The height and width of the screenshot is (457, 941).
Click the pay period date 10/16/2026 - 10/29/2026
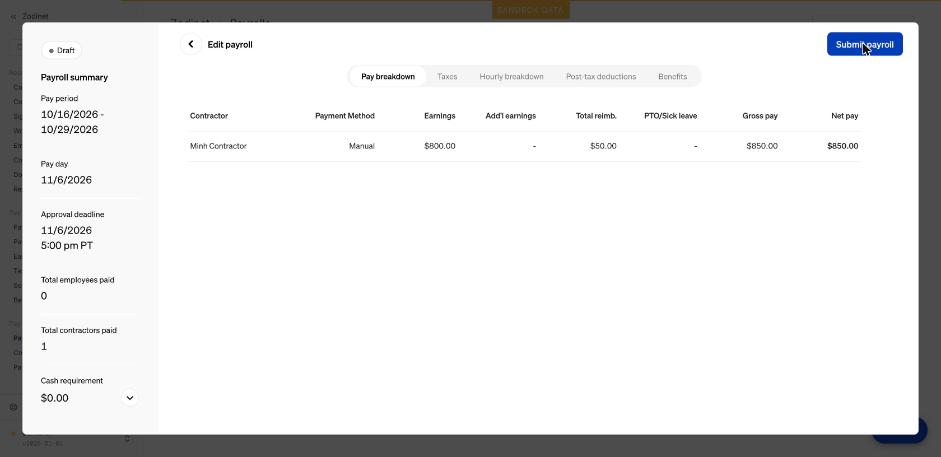pyautogui.click(x=72, y=122)
